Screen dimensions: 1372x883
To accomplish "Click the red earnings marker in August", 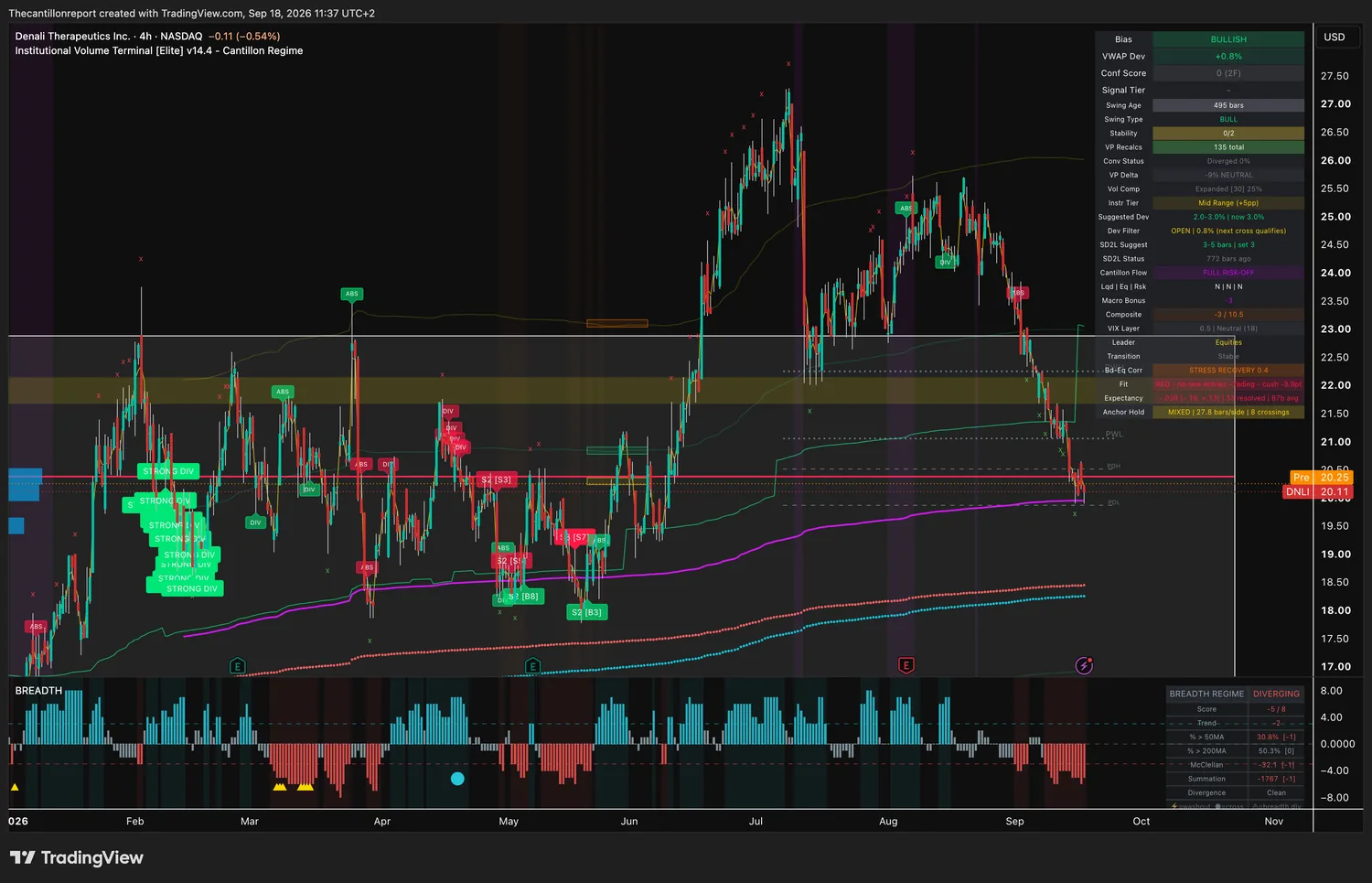I will 906,665.
